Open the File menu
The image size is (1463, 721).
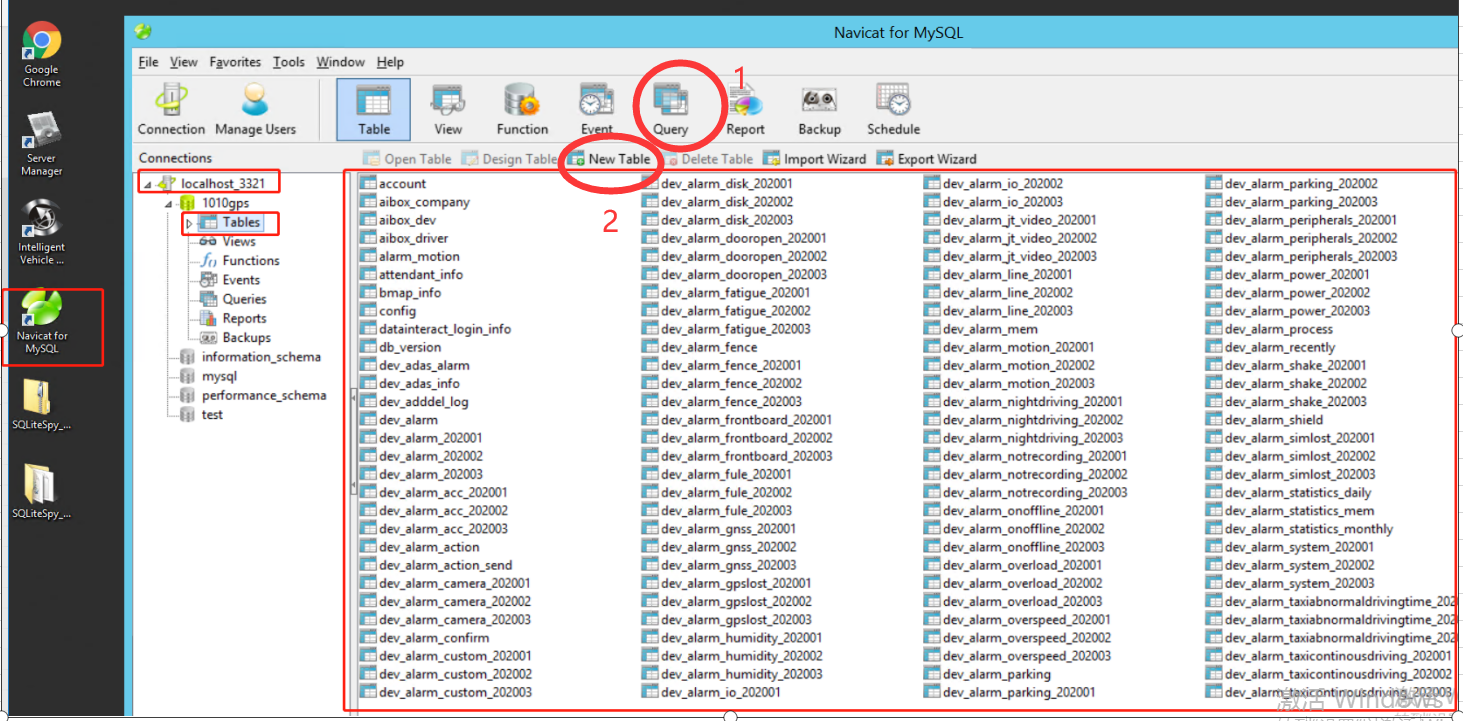coord(148,62)
